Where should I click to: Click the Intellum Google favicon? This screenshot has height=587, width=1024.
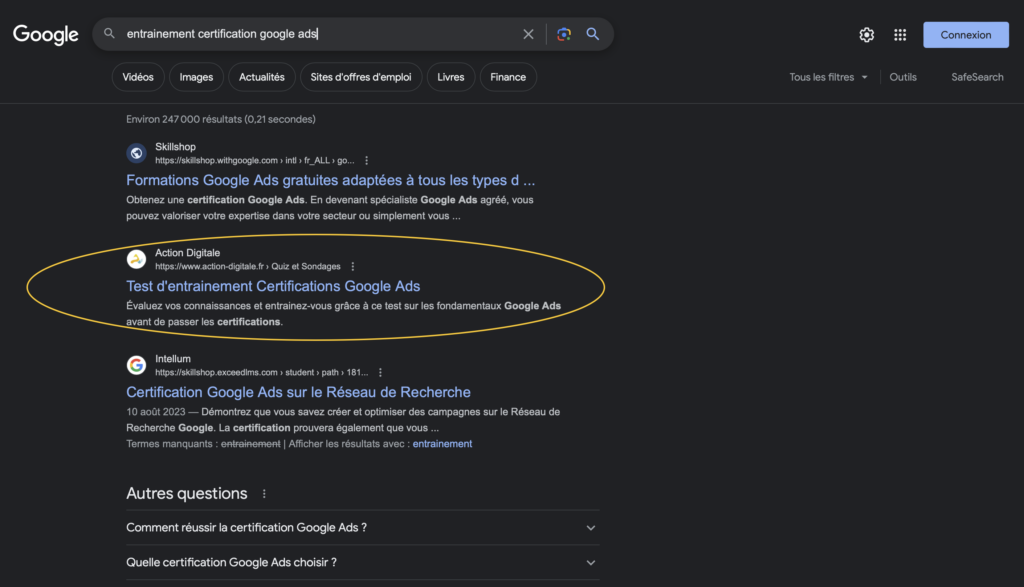[x=136, y=365]
